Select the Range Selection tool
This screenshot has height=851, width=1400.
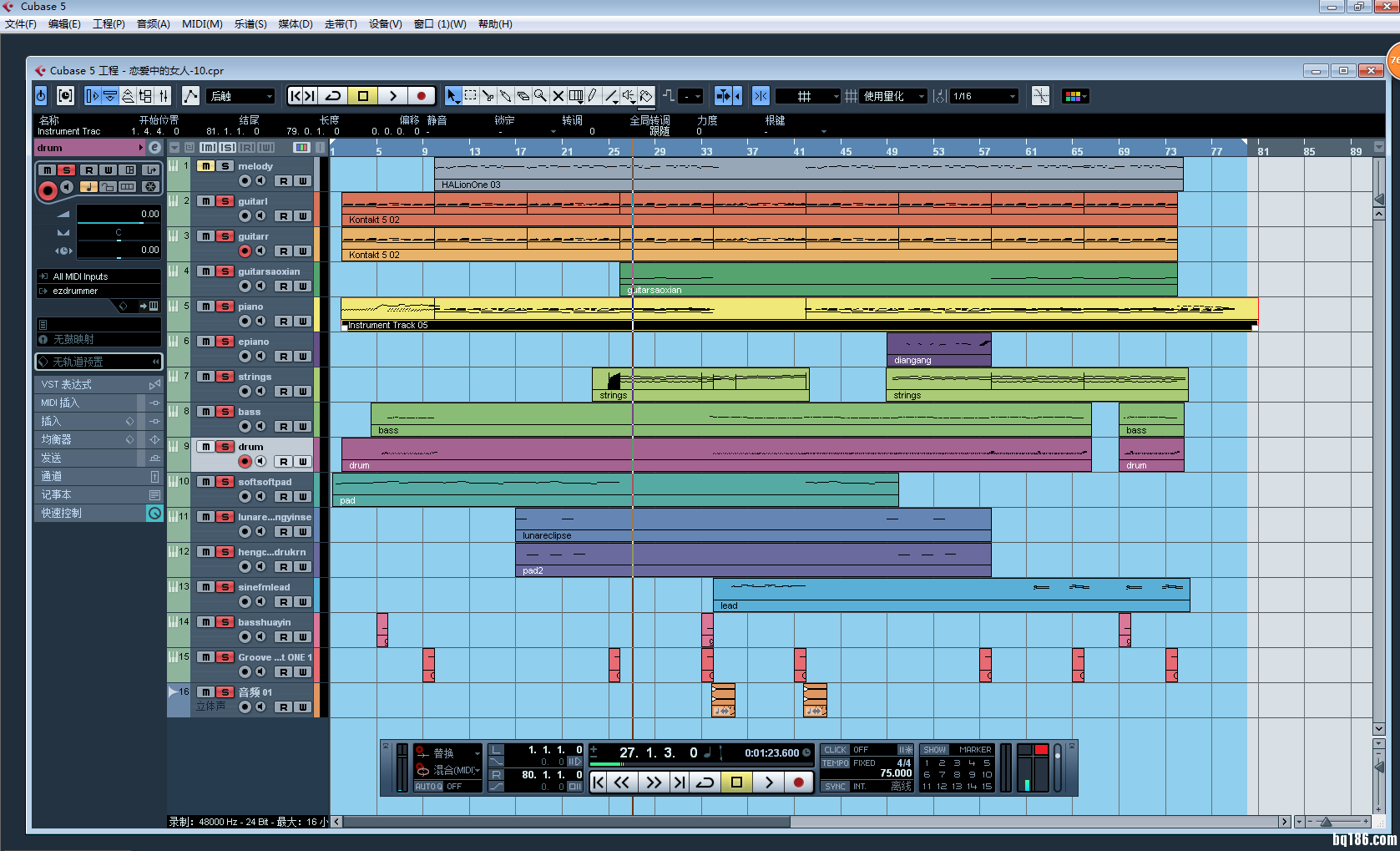point(471,96)
